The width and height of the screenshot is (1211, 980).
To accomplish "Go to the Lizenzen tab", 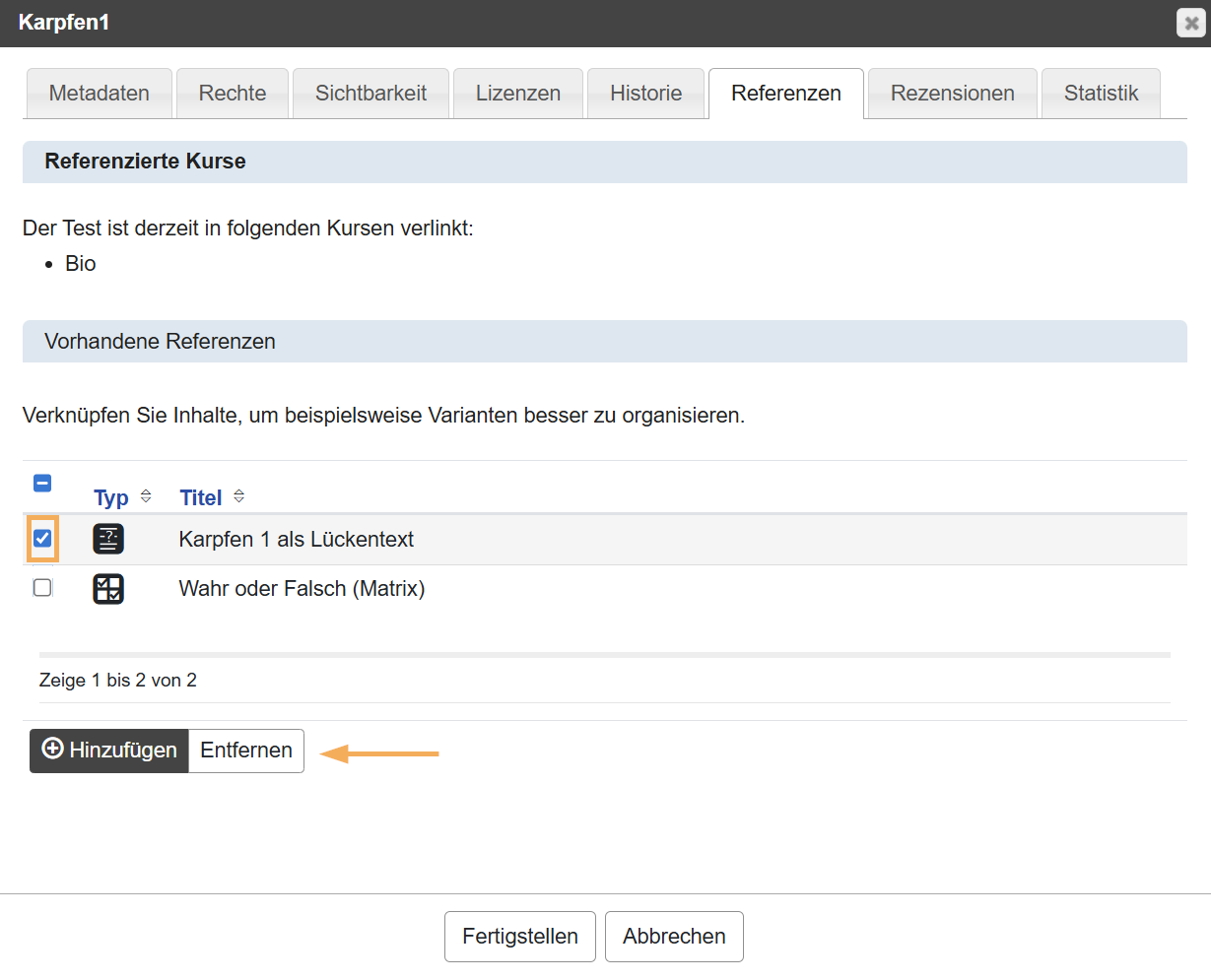I will point(518,94).
